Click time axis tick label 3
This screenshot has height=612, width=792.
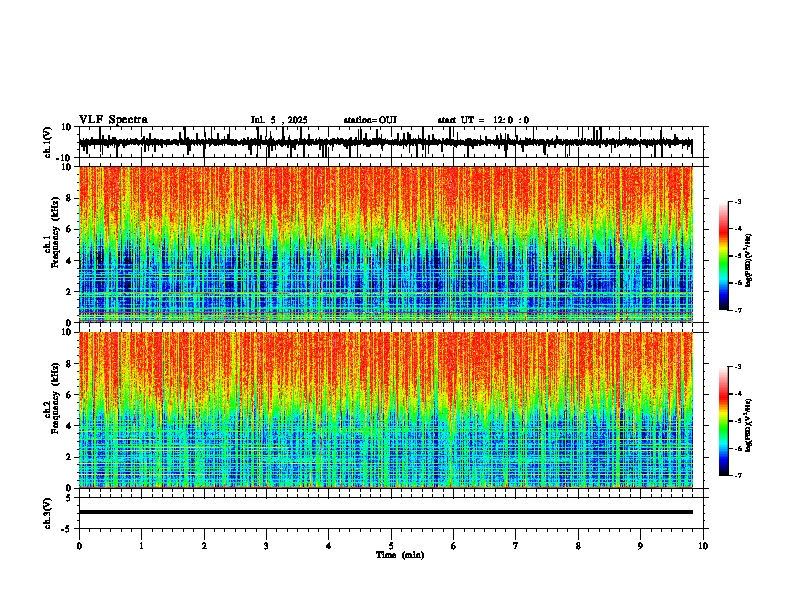tap(266, 546)
